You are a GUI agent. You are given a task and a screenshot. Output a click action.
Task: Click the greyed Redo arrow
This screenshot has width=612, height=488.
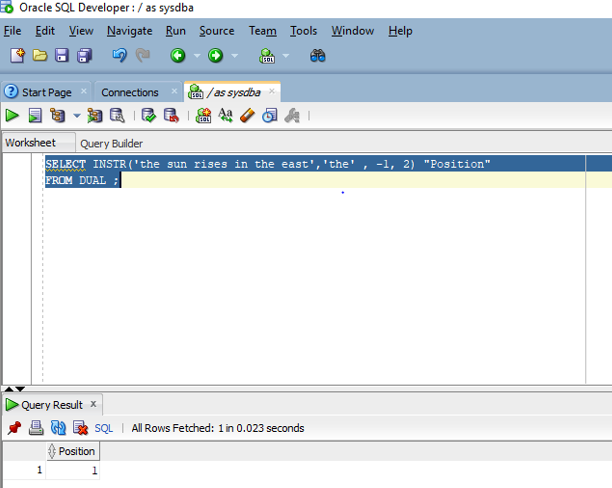[x=143, y=55]
